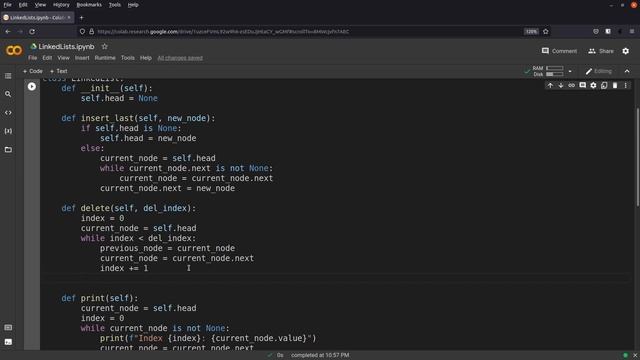Screen dimensions: 640x360
Task: Click the Share button
Action: tap(601, 51)
